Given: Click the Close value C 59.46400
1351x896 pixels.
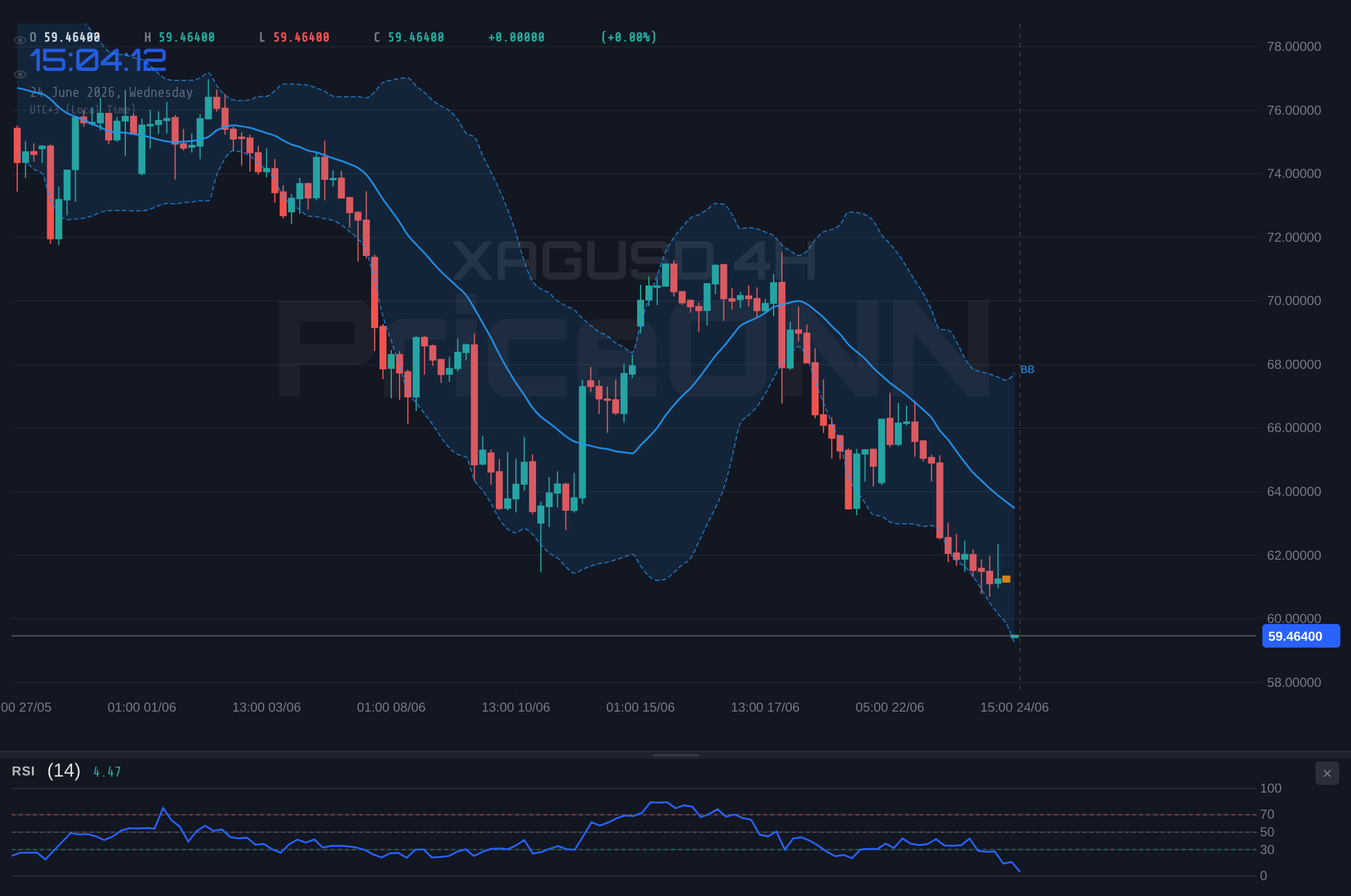Looking at the screenshot, I should point(409,37).
